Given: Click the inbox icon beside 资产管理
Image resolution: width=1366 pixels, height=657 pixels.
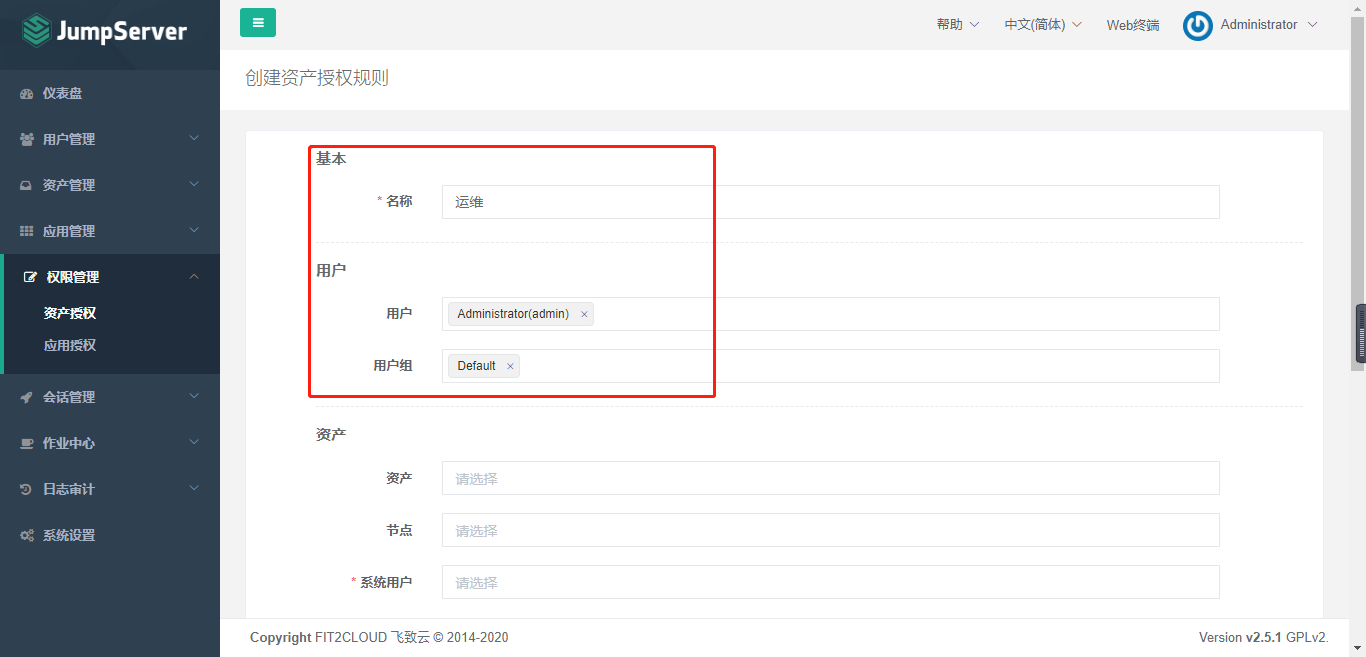Looking at the screenshot, I should (x=27, y=186).
